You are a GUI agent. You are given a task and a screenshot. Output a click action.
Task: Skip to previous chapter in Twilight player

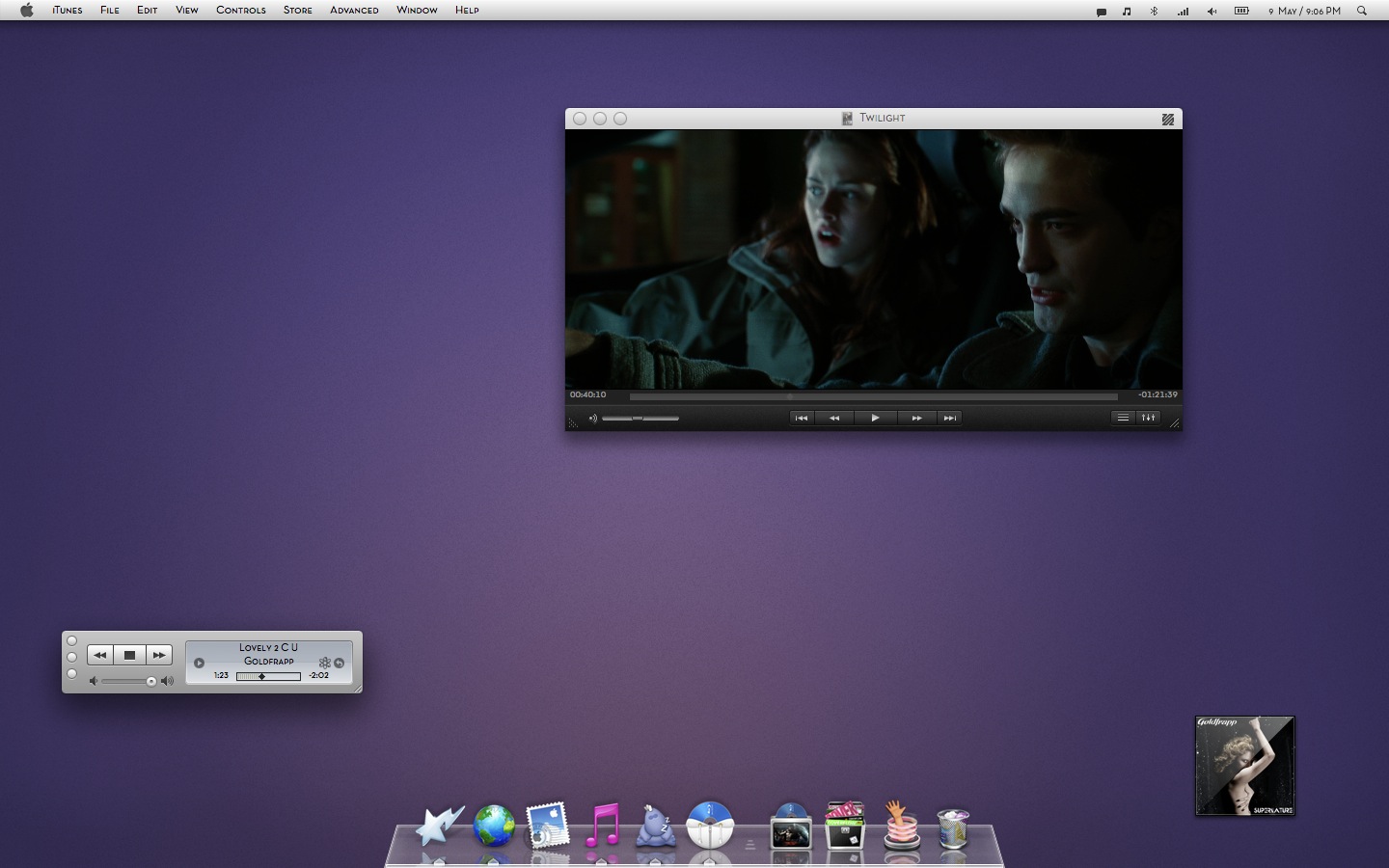(801, 418)
